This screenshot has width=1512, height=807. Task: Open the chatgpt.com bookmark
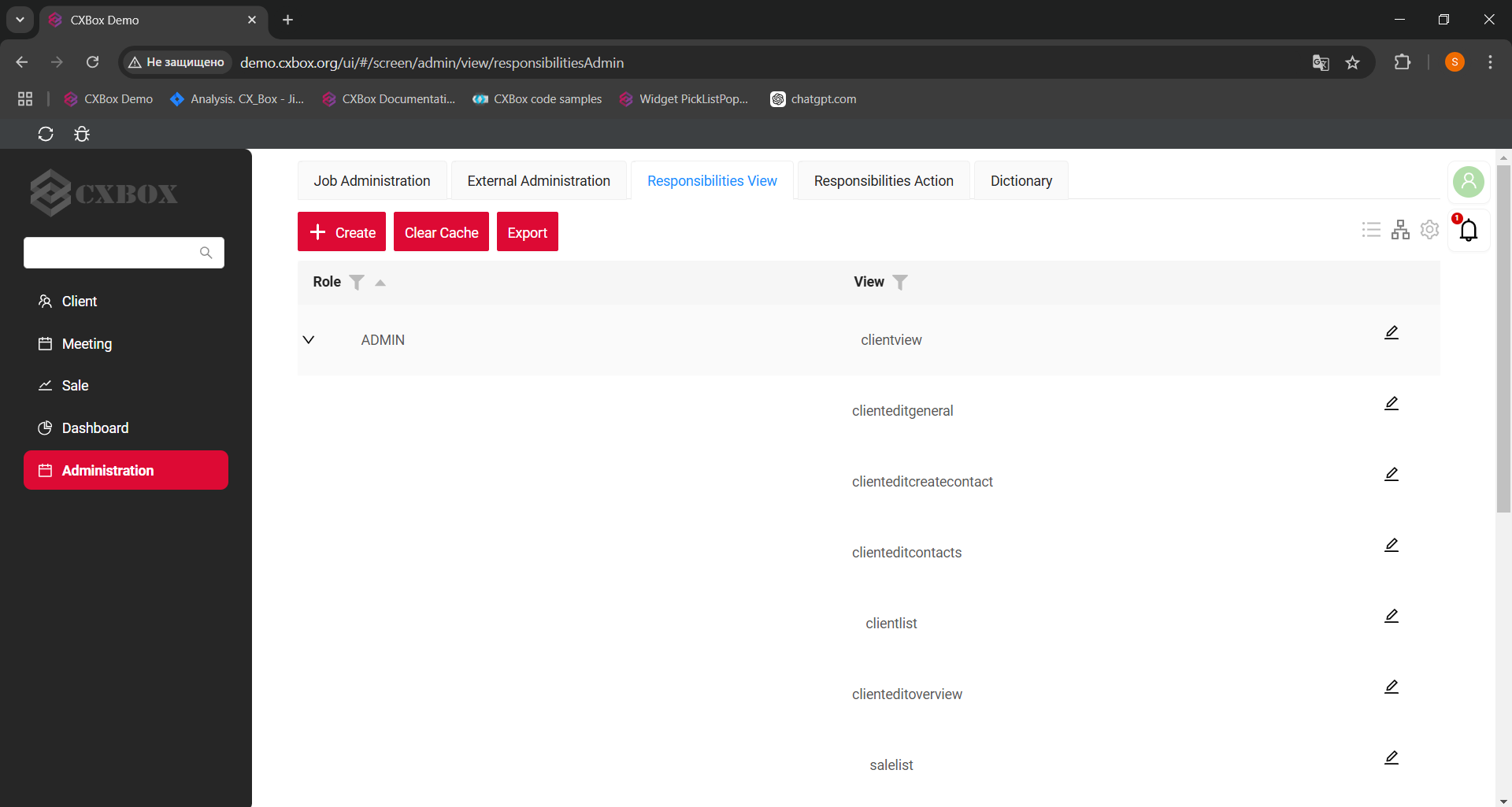(813, 98)
